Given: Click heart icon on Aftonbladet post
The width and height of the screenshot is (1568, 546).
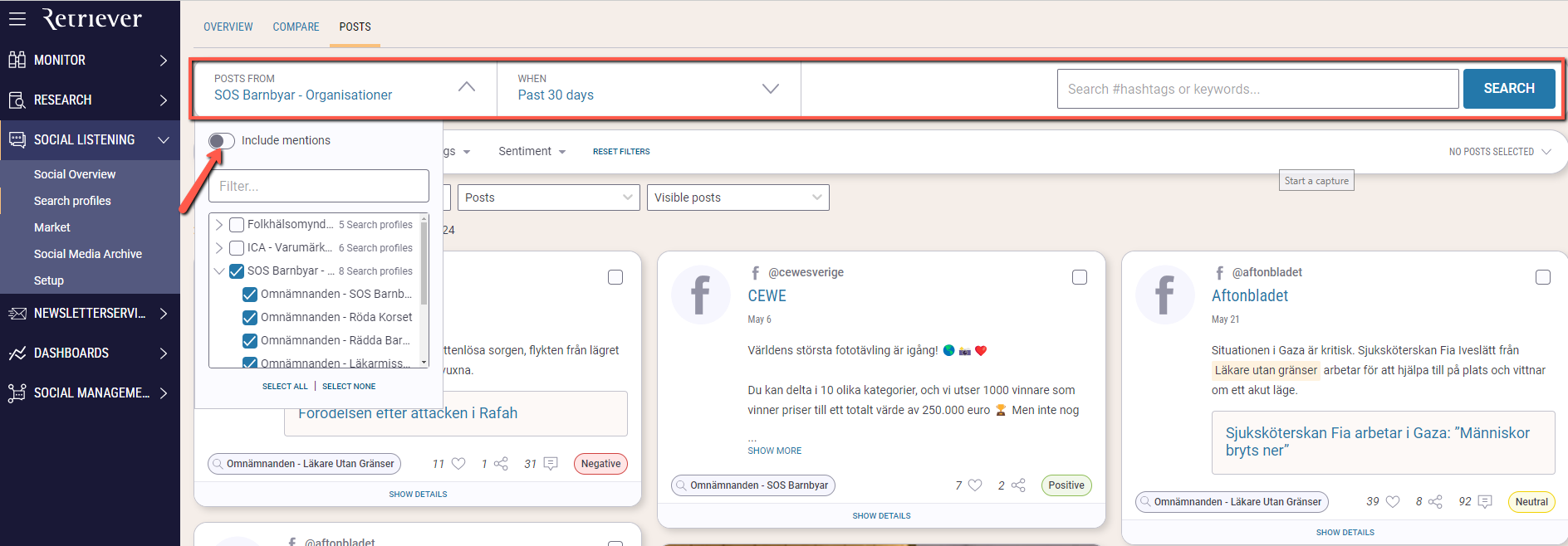Looking at the screenshot, I should point(1393,501).
